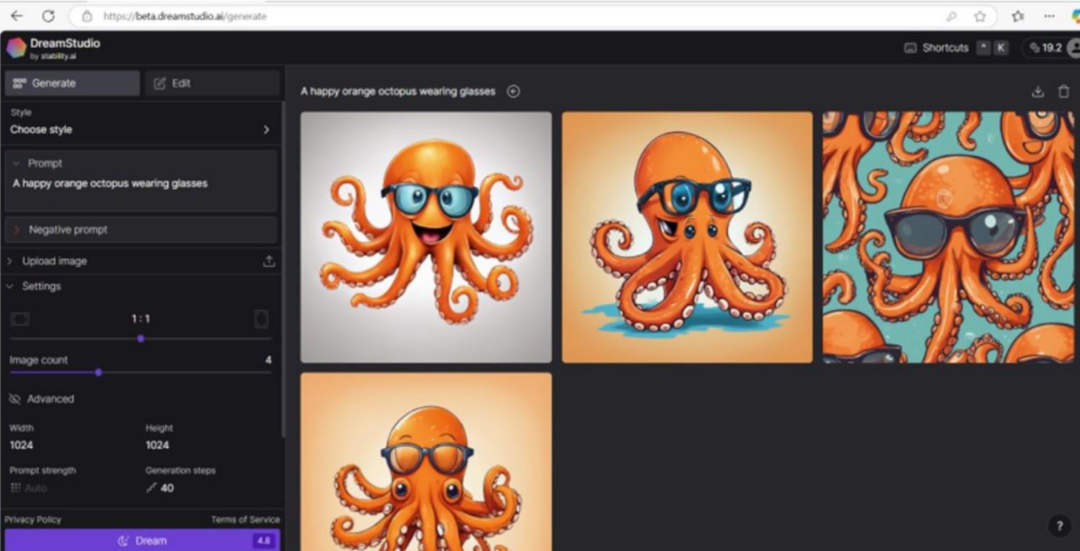Open the Choose style selector
Screen dimensions: 1080x551
pyautogui.click(x=140, y=129)
